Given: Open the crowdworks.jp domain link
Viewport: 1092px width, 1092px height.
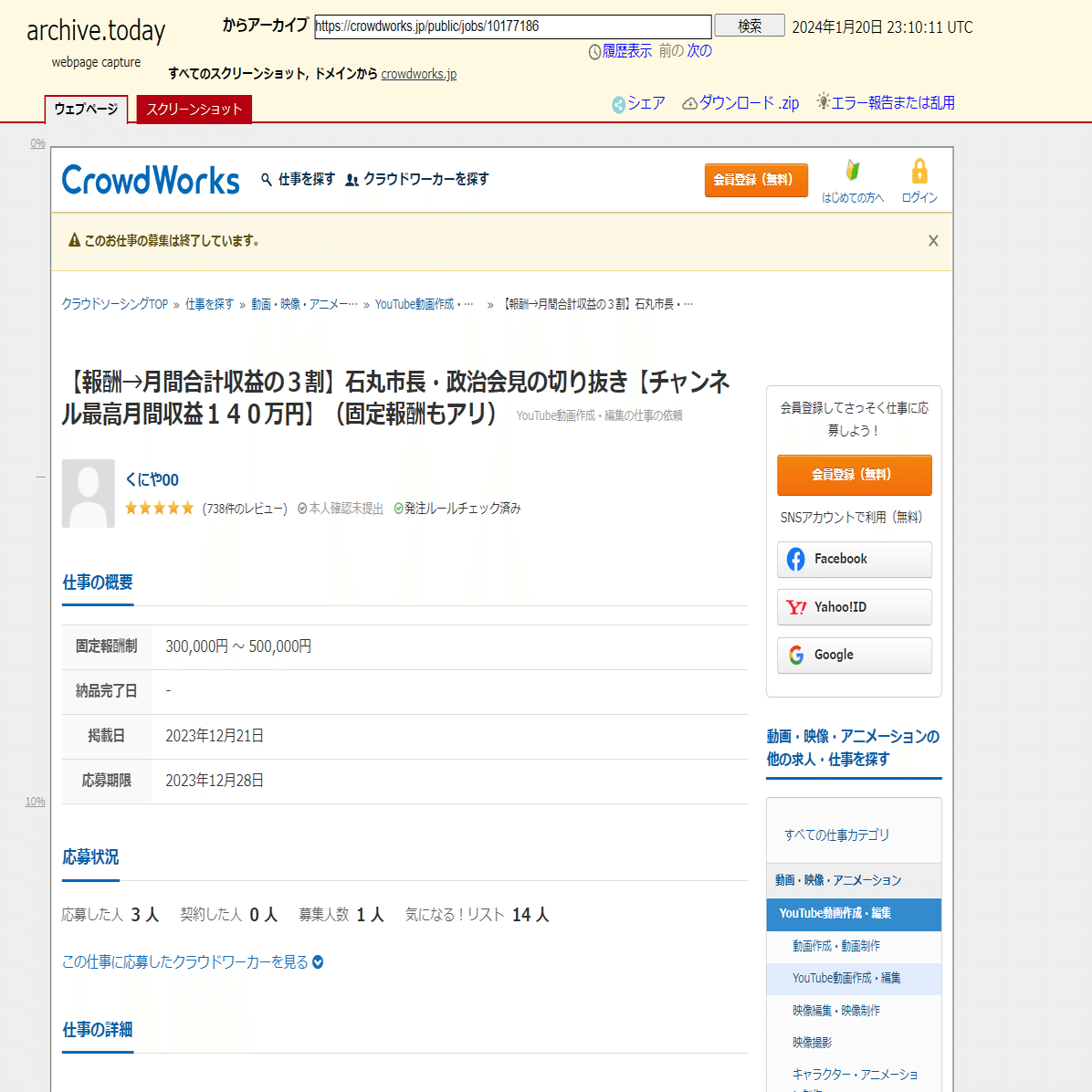Looking at the screenshot, I should pyautogui.click(x=418, y=74).
